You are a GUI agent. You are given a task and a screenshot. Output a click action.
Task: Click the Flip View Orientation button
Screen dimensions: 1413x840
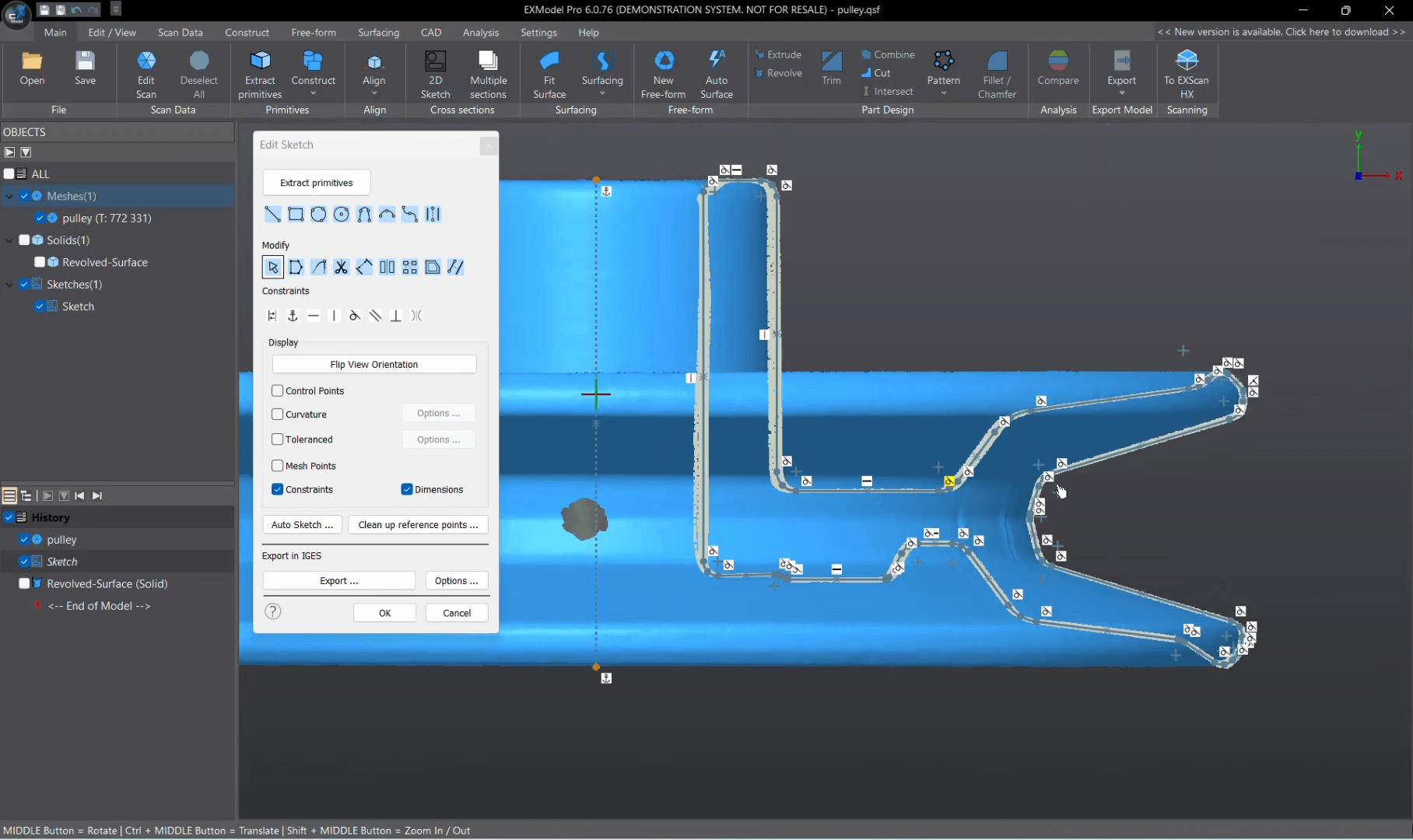tap(373, 364)
